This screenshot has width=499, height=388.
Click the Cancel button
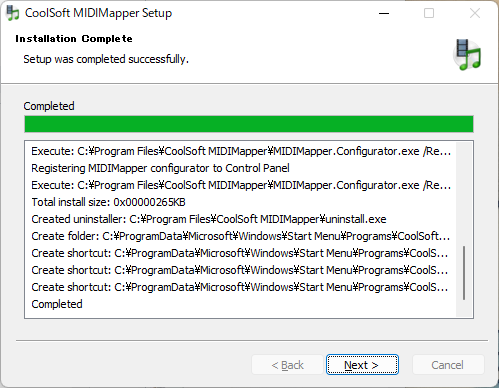448,365
